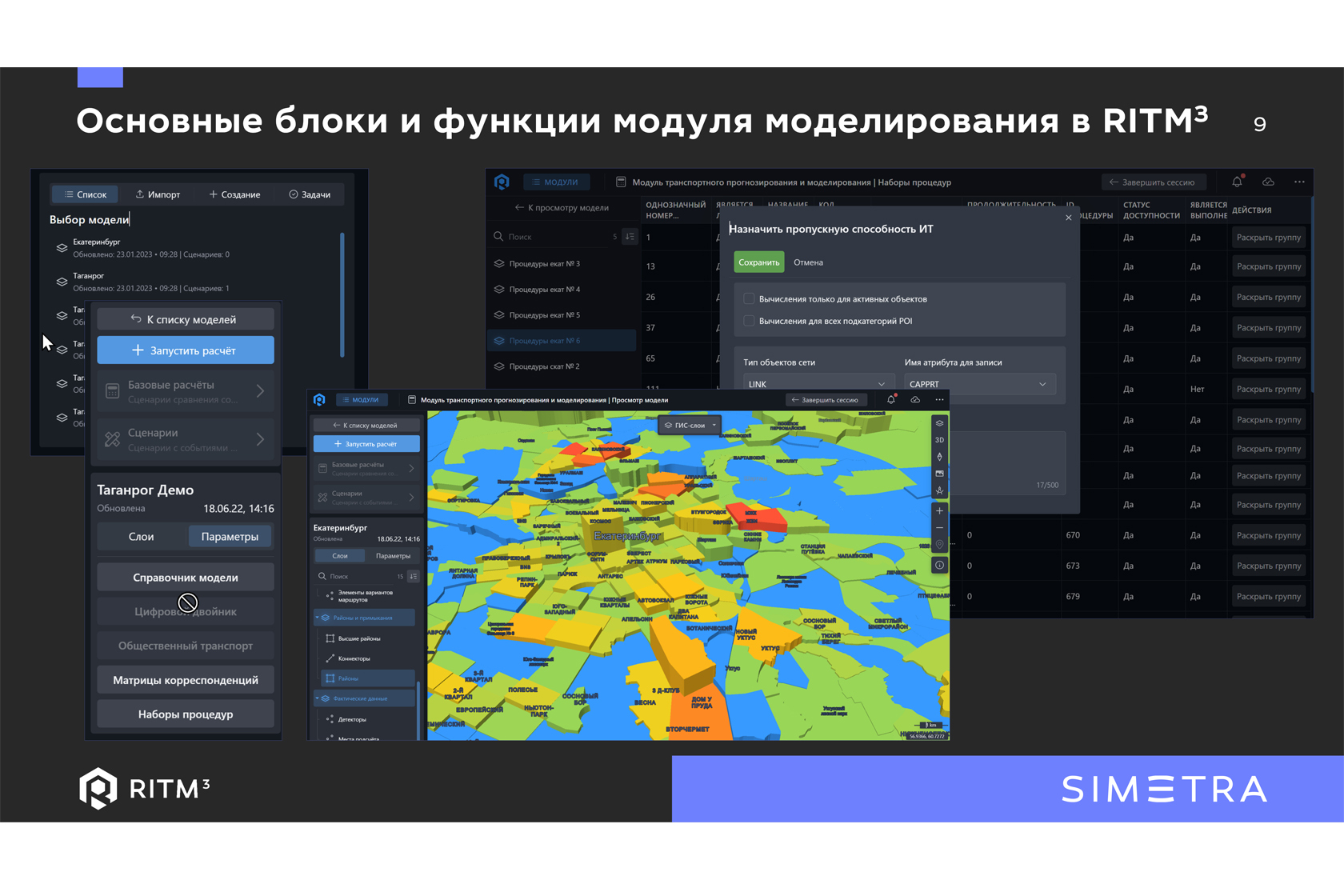Image resolution: width=1344 pixels, height=896 pixels.
Task: Enable Вычисления для всех подкатегорий POI checkbox
Action: pos(749,321)
